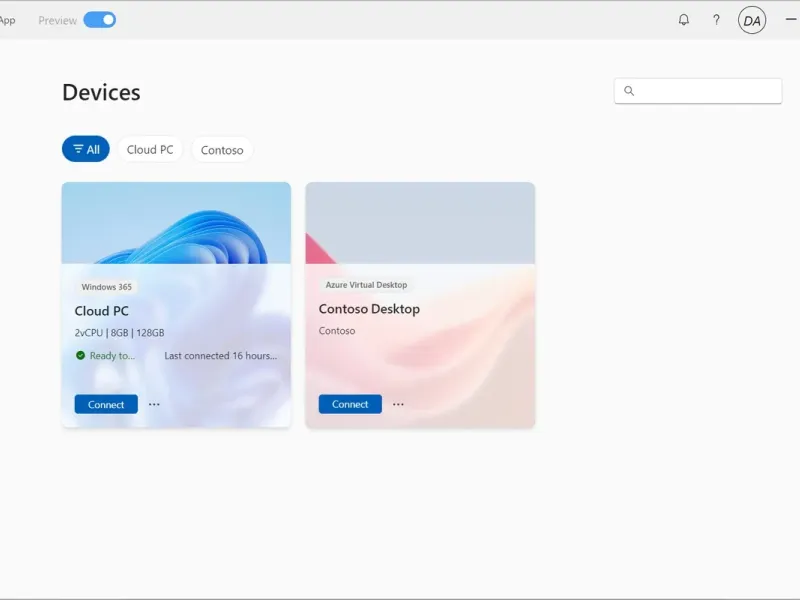Click the Devices heading
This screenshot has width=800, height=600.
(x=101, y=92)
